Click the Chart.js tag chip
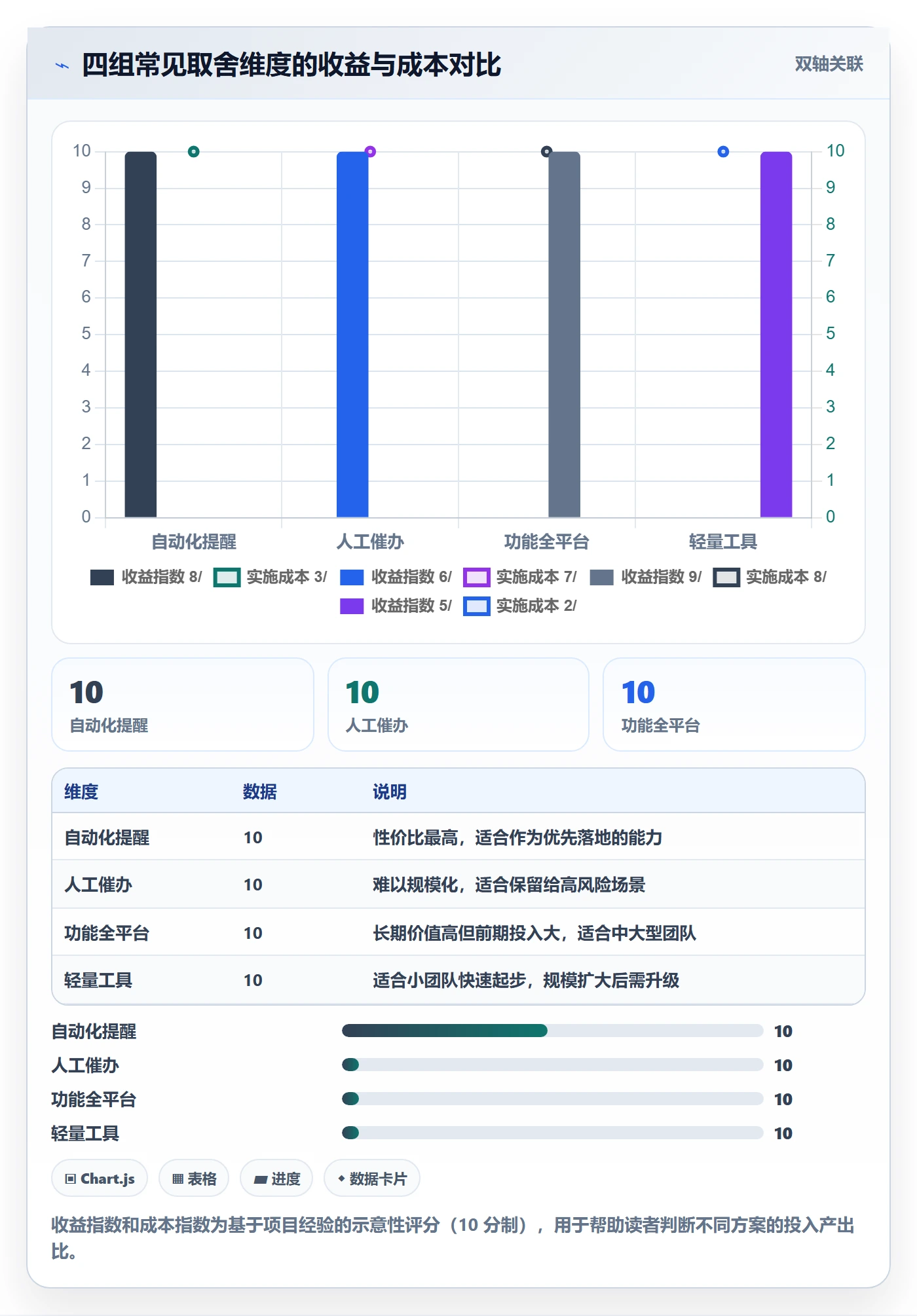 tap(100, 1179)
